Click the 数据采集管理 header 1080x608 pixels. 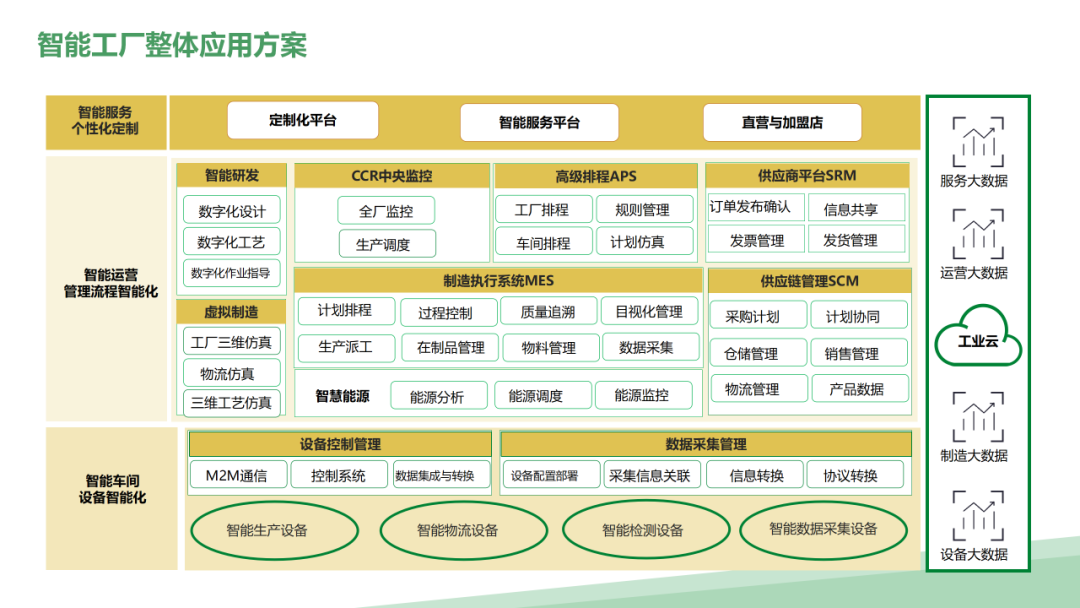coord(706,444)
